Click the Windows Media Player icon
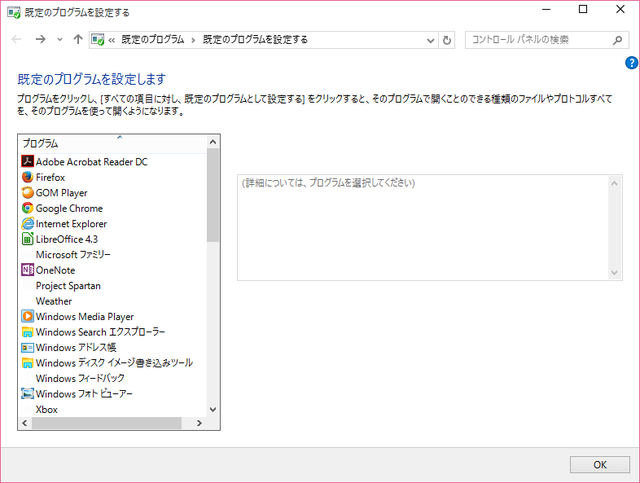The image size is (640, 483). [27, 316]
